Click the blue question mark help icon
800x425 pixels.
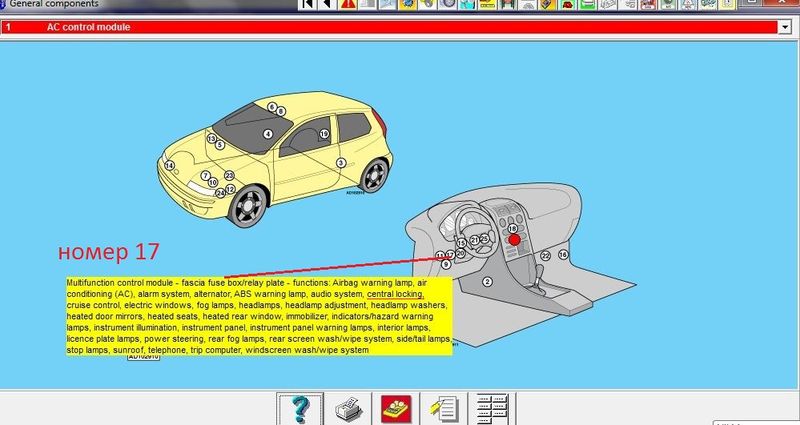[x=297, y=408]
